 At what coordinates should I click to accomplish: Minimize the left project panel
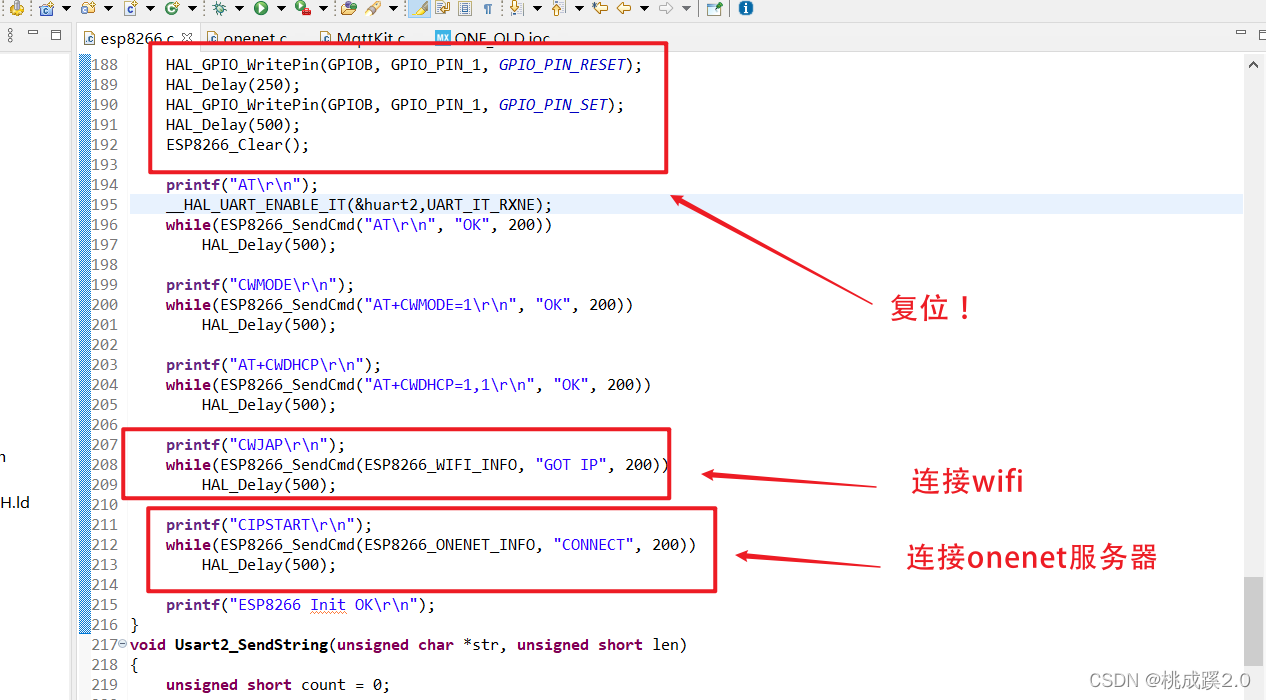33,33
